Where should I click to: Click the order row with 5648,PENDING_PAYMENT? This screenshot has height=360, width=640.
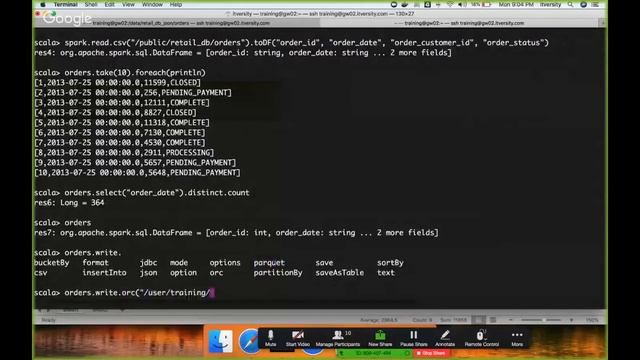(x=137, y=172)
